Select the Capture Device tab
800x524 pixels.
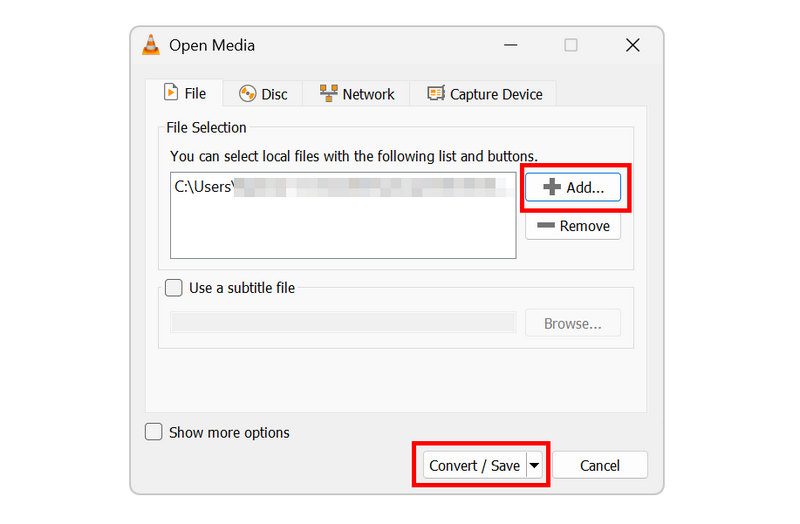coord(484,94)
